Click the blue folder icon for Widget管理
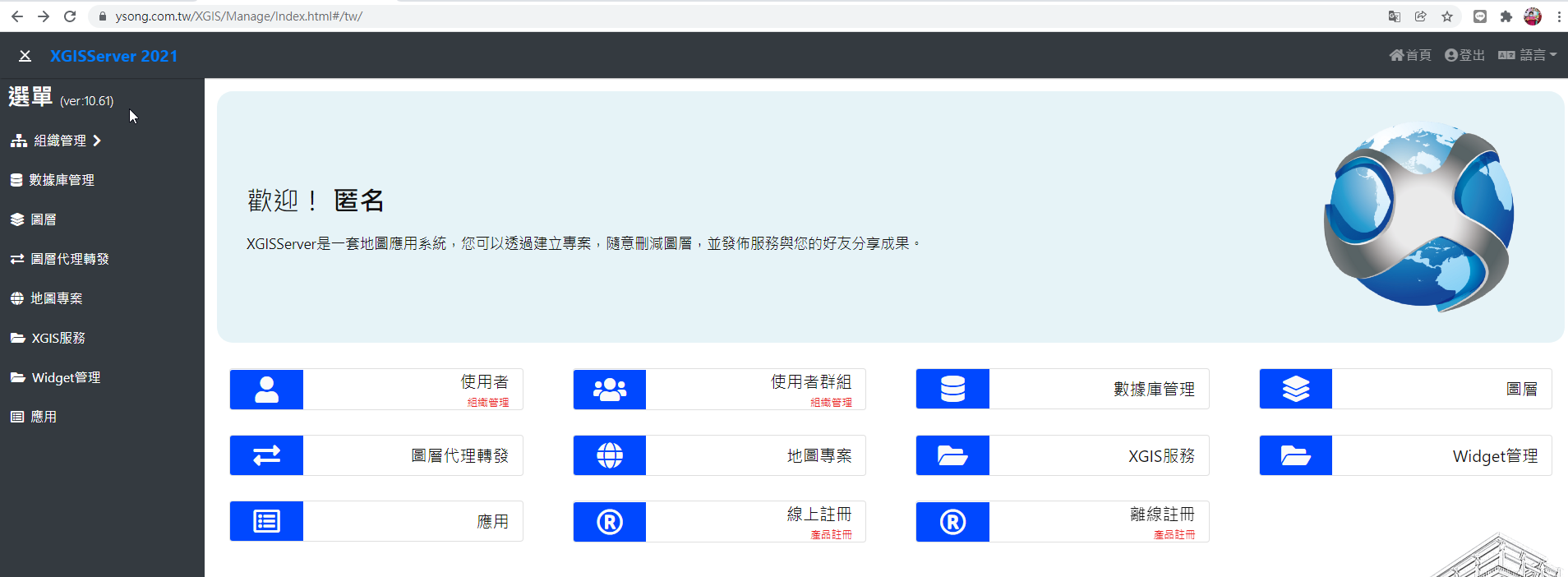Screen dimensions: 1568x577 pyautogui.click(x=1296, y=455)
